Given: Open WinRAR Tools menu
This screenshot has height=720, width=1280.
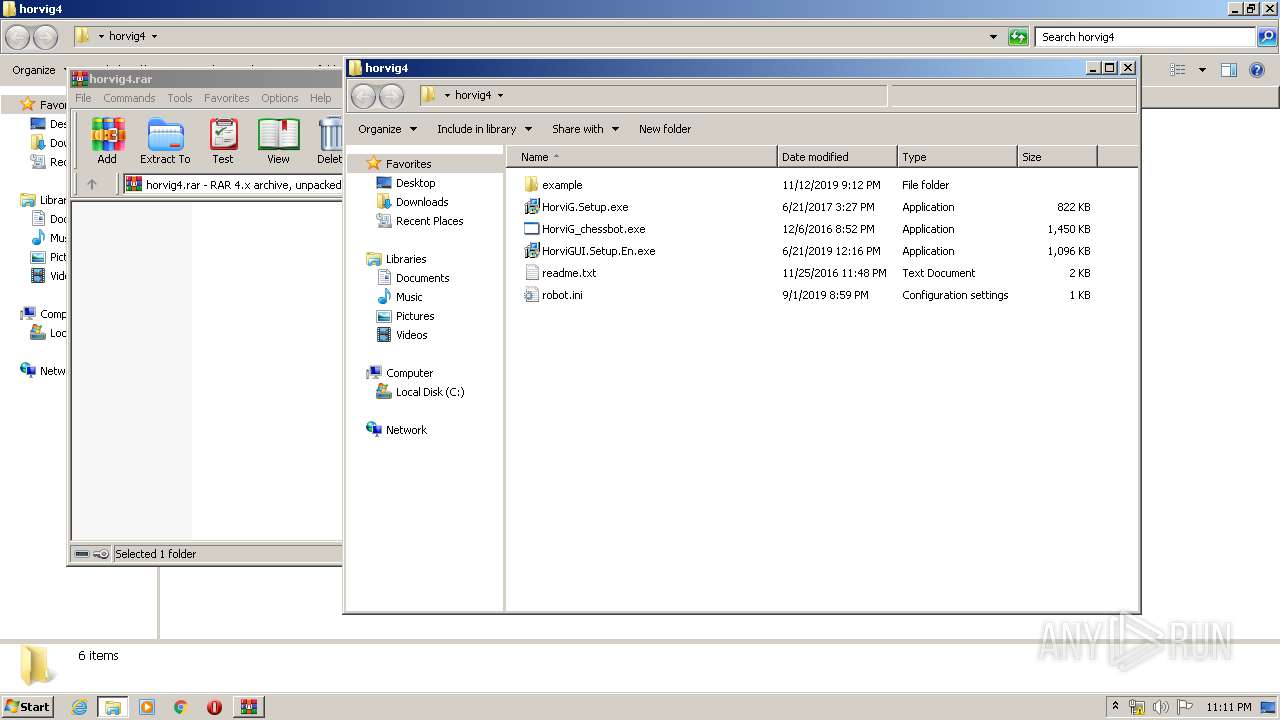Looking at the screenshot, I should coord(180,98).
